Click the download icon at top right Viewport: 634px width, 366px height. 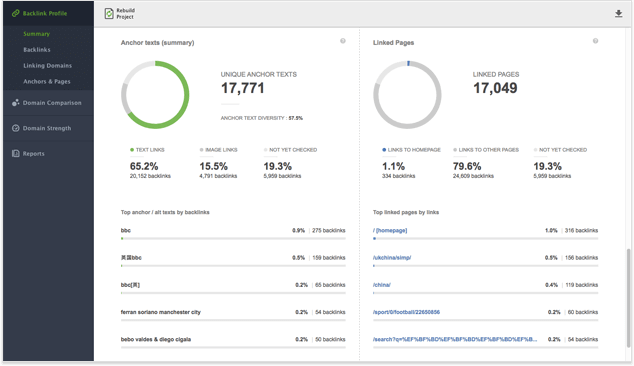click(x=618, y=14)
